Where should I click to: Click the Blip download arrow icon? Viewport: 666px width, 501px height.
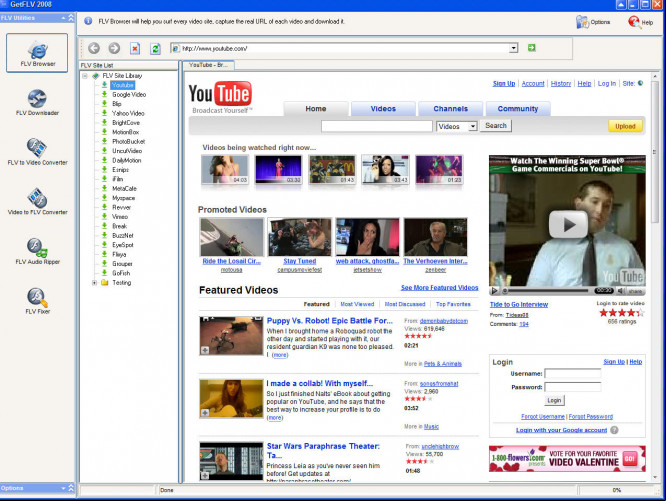click(x=104, y=104)
